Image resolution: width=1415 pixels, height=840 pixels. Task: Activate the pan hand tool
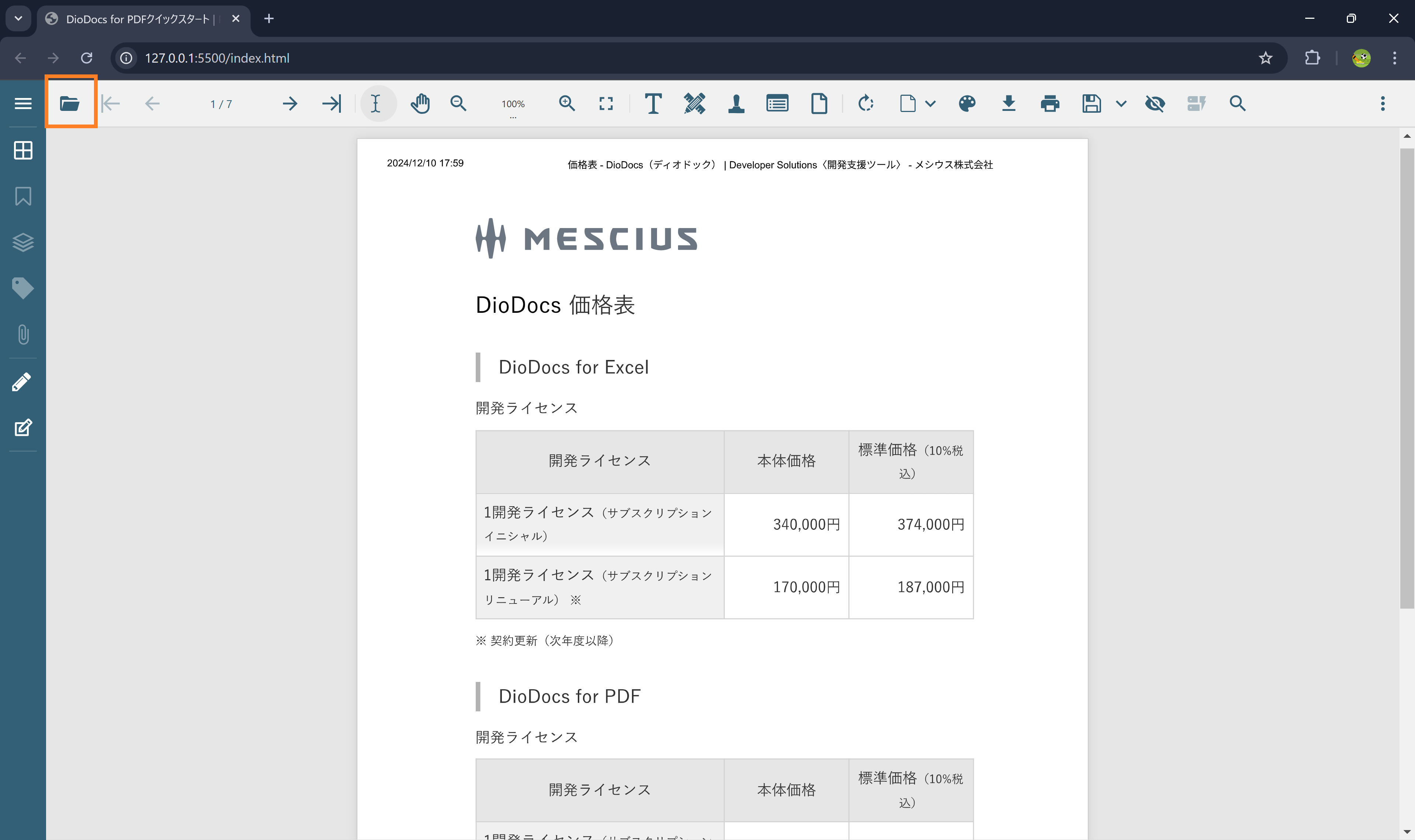[x=420, y=104]
